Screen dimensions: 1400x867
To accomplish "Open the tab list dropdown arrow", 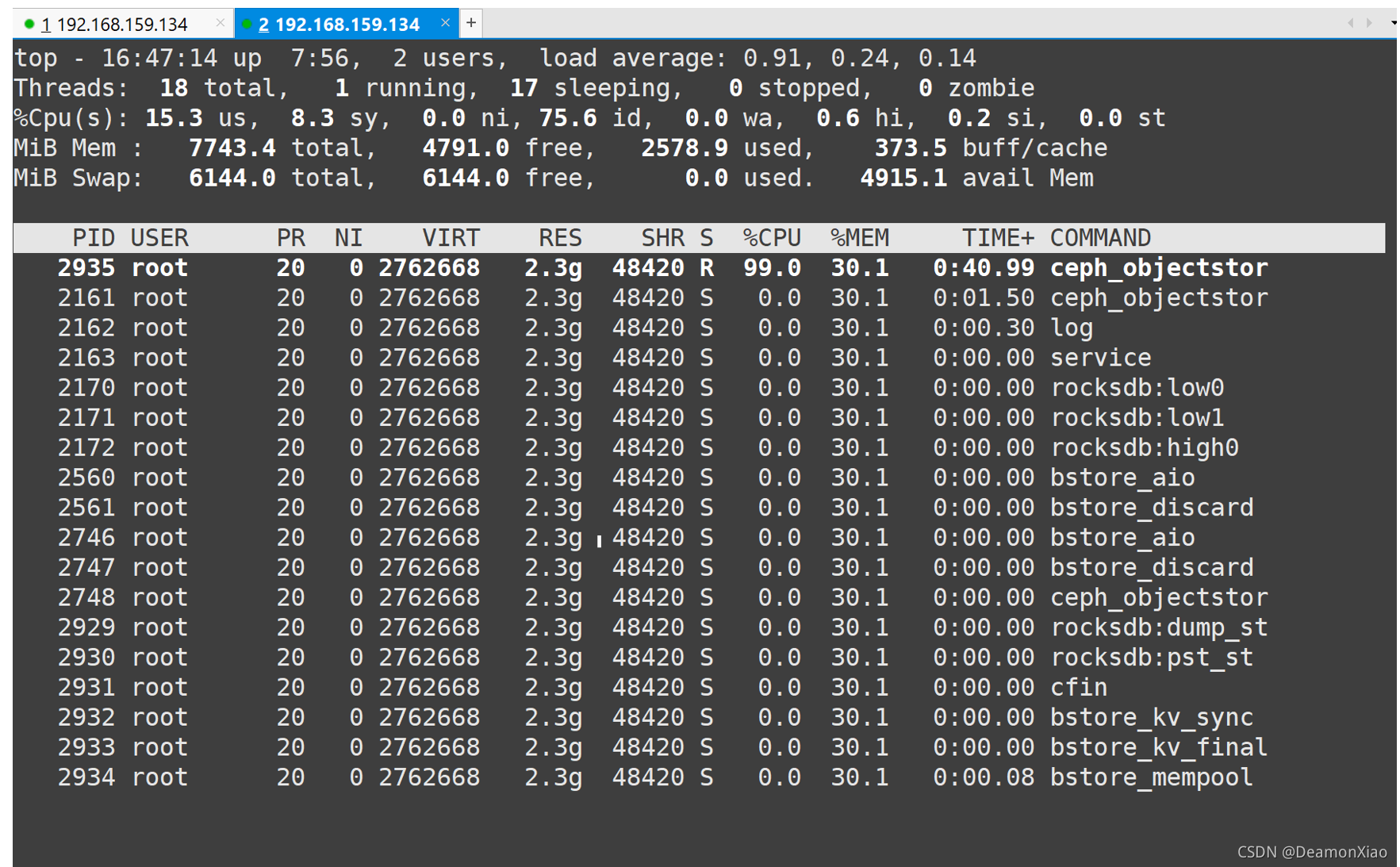I will 1393,23.
